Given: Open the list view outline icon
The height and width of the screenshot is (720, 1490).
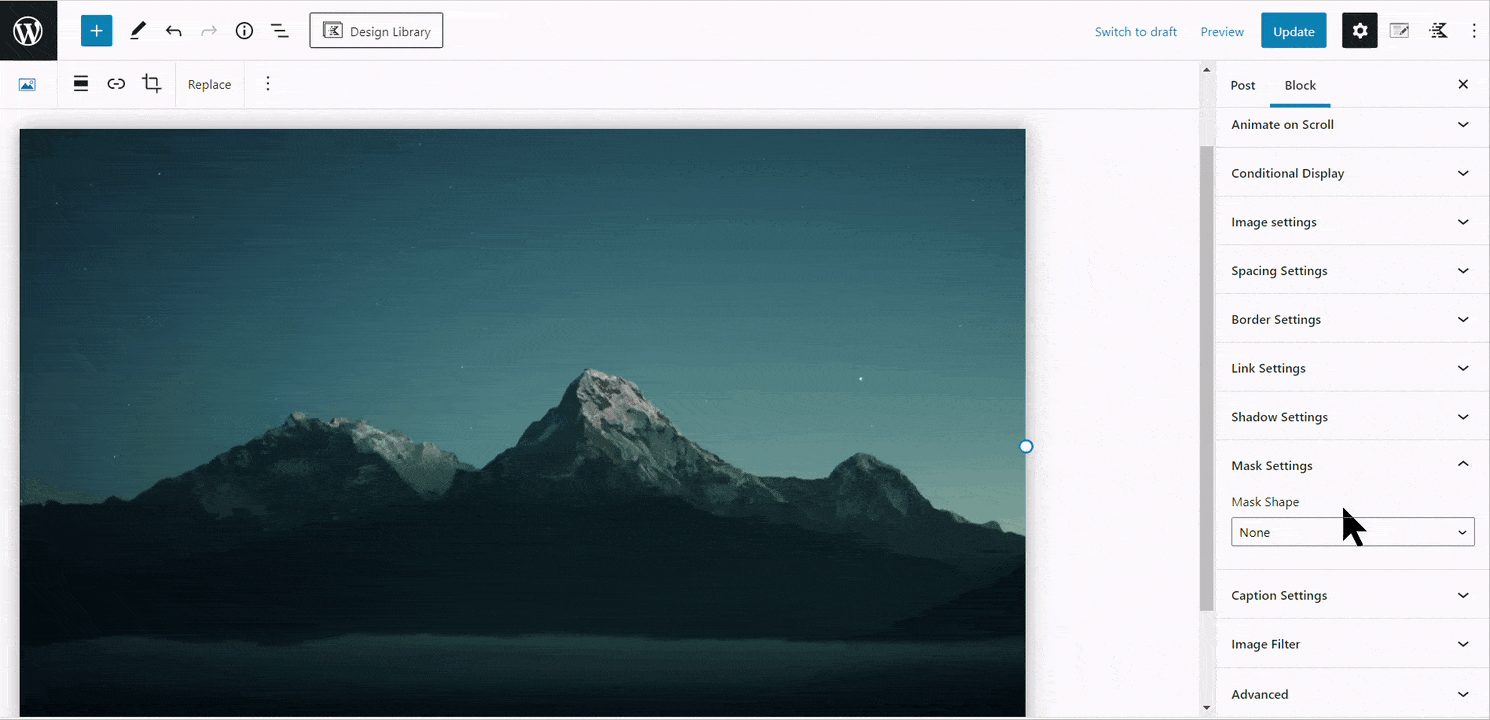Looking at the screenshot, I should pyautogui.click(x=280, y=31).
